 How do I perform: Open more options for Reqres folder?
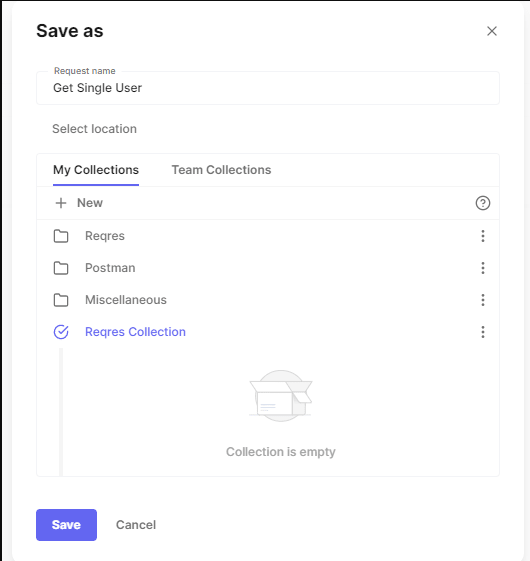point(483,236)
